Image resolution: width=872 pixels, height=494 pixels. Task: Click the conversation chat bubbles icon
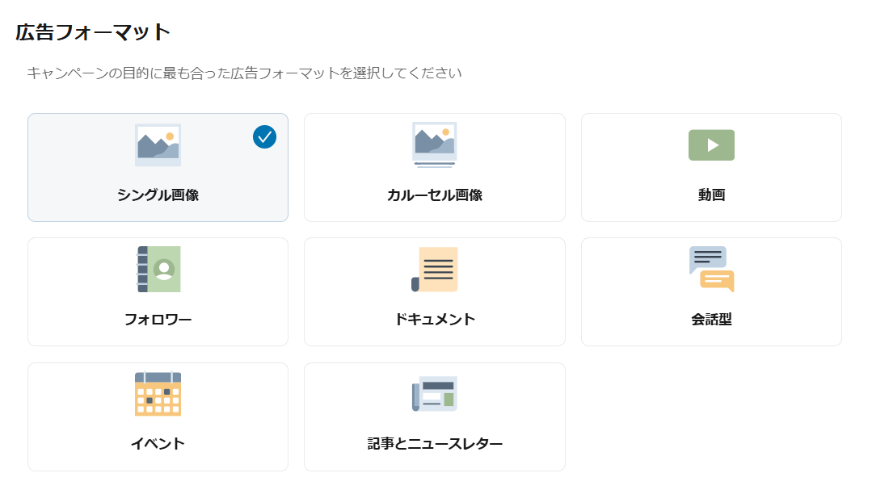[711, 269]
